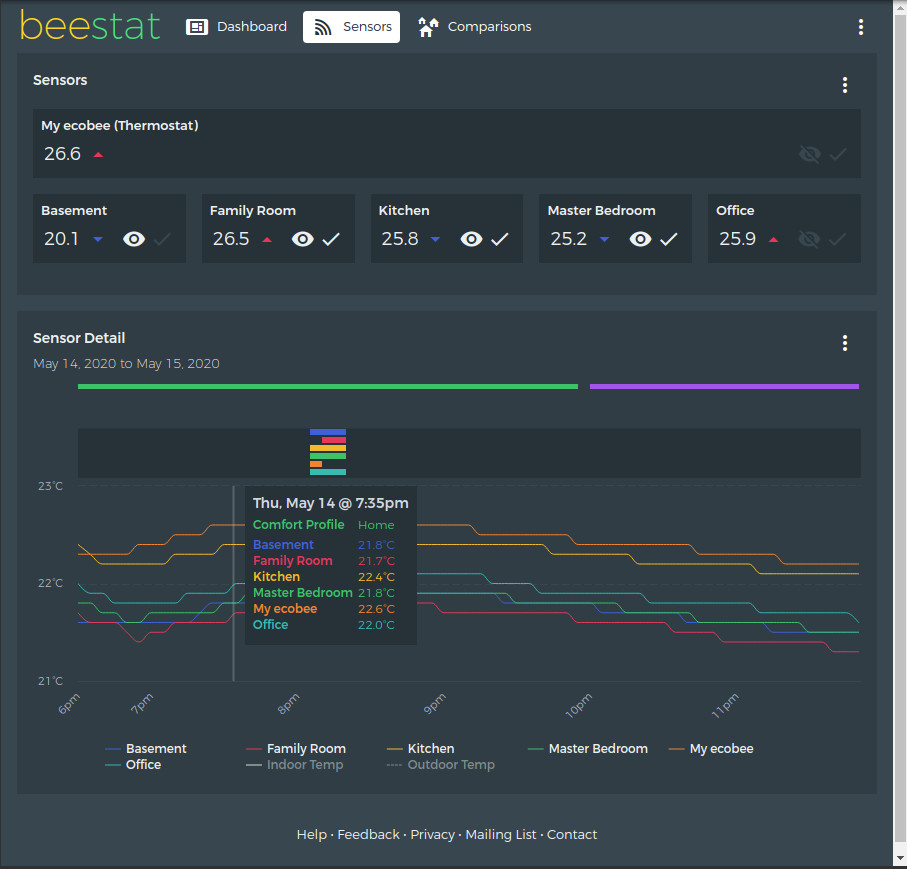Hide the Family Room sensor with the eye toggle
This screenshot has height=869, width=907.
(302, 239)
